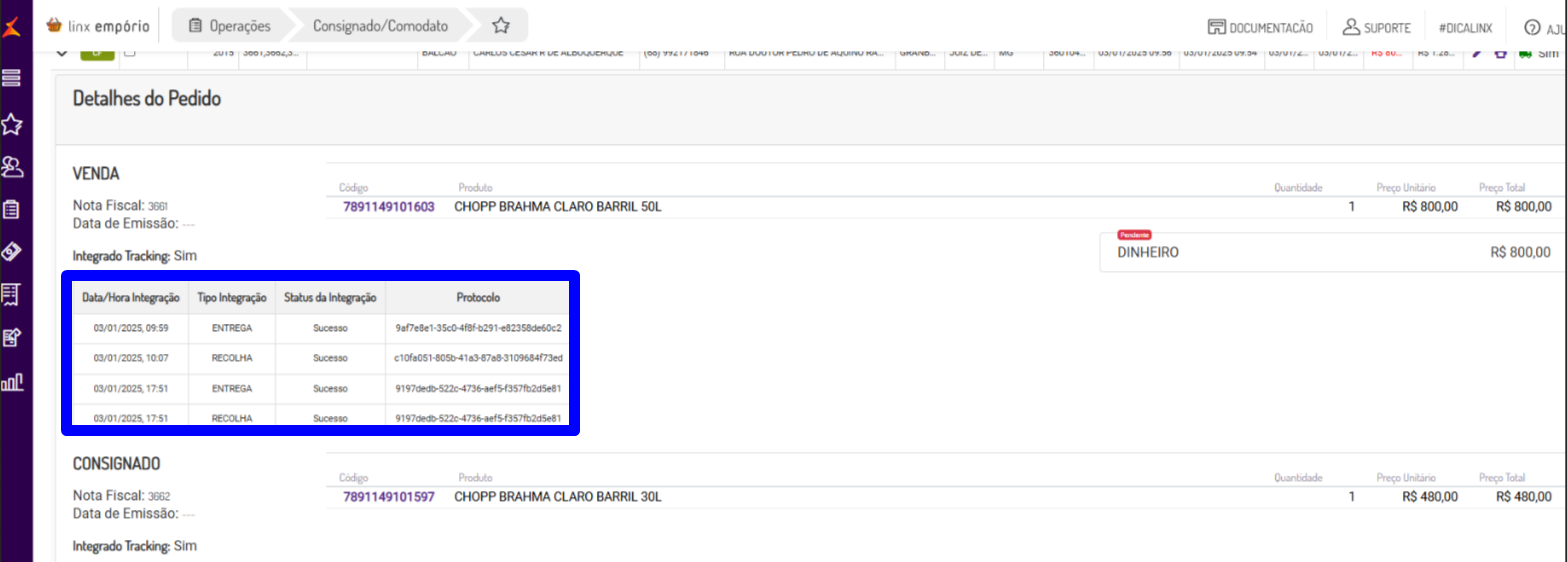Click product CHOPP BRAHMA CLARO BARRIL 50L

pyautogui.click(x=558, y=207)
